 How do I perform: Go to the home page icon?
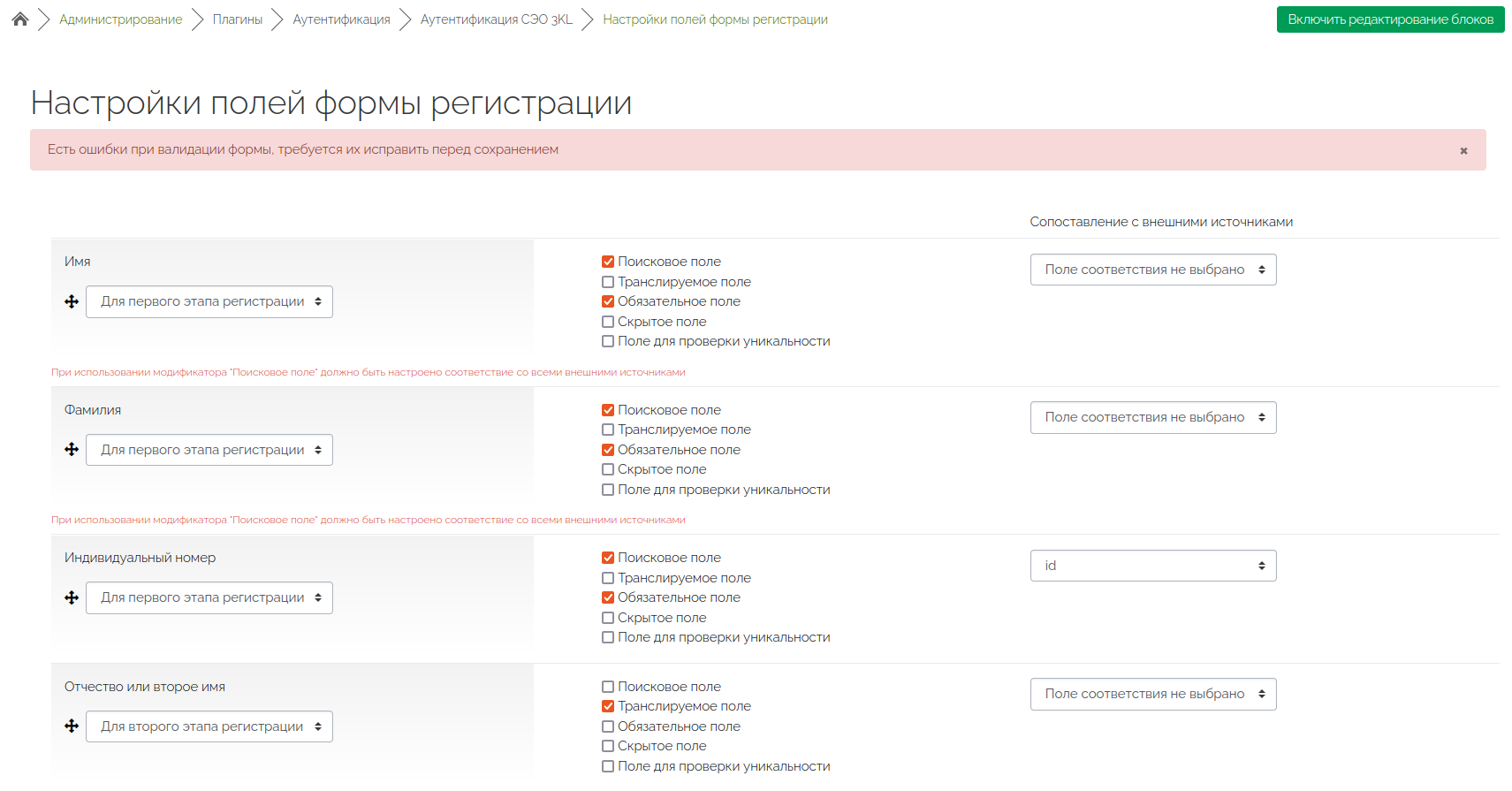tap(19, 19)
